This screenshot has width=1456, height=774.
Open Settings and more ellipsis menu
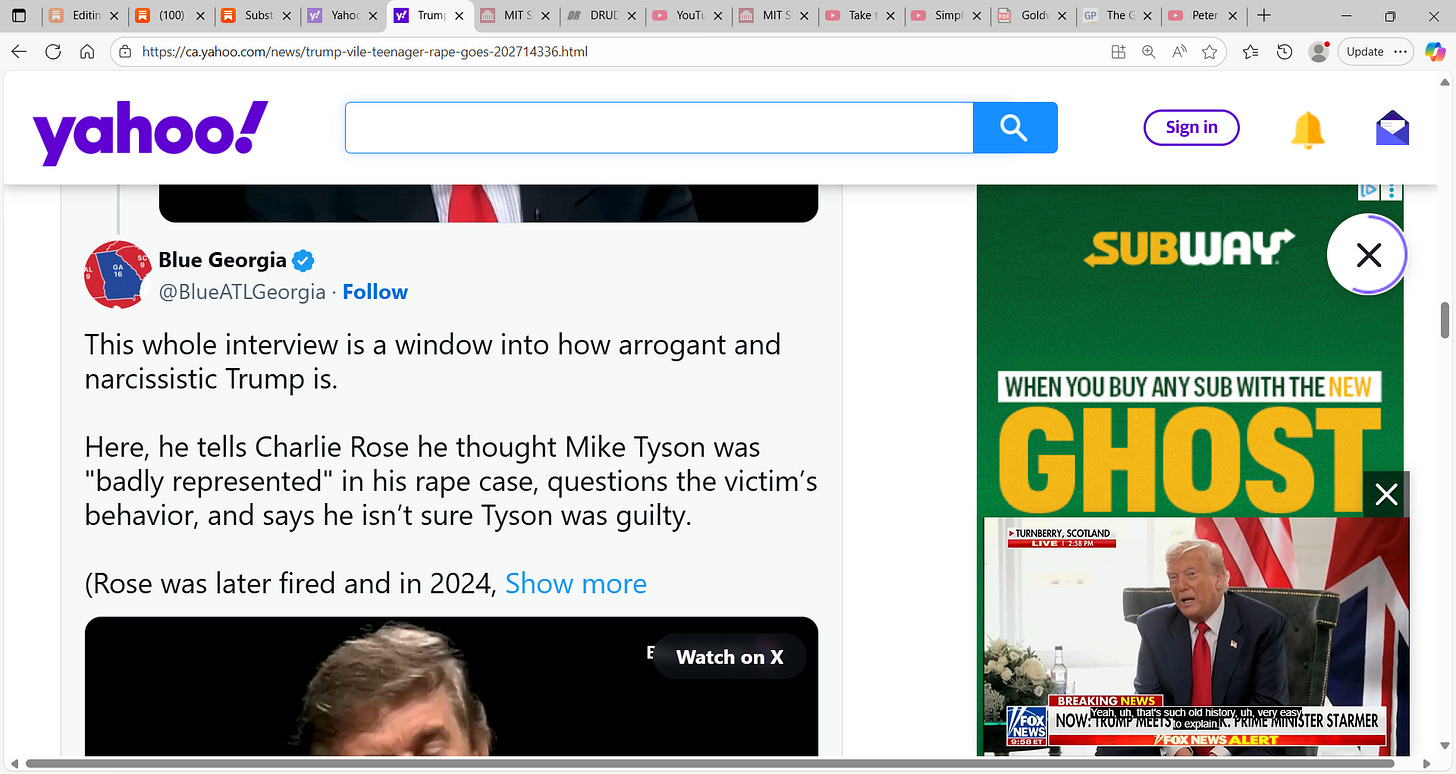coord(1400,52)
